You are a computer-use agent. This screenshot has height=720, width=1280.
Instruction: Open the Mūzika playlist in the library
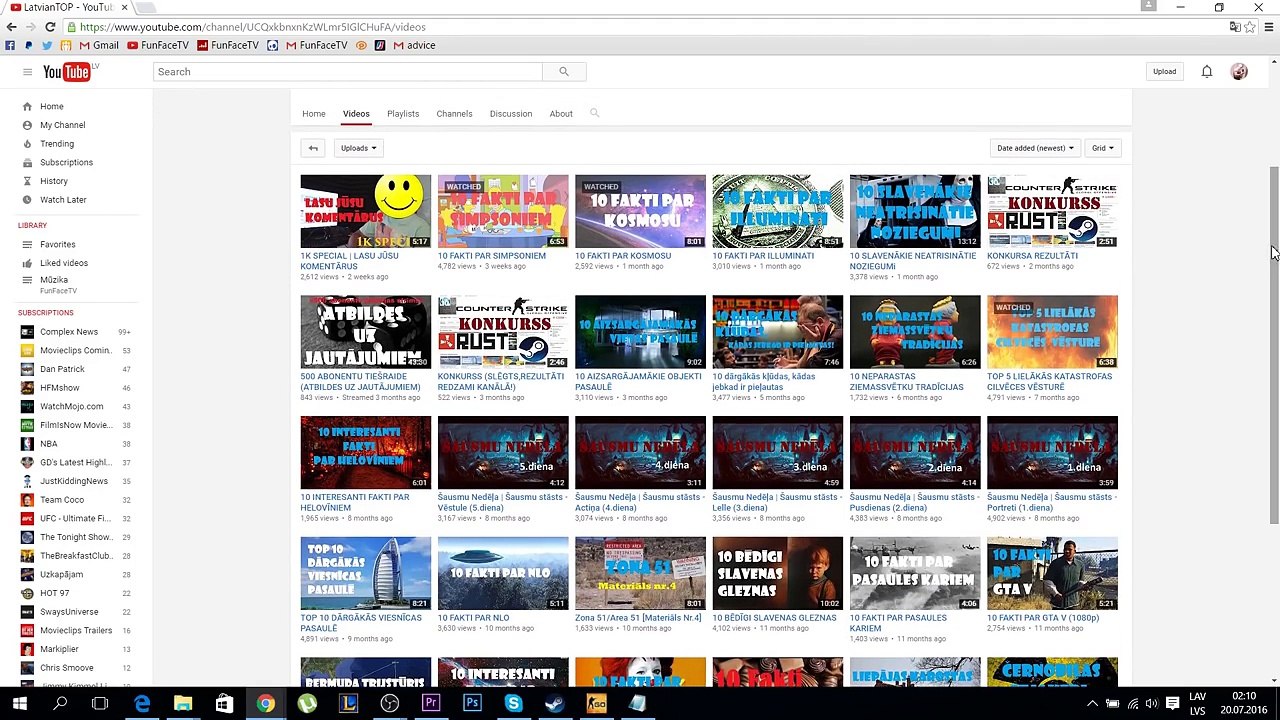(x=54, y=281)
